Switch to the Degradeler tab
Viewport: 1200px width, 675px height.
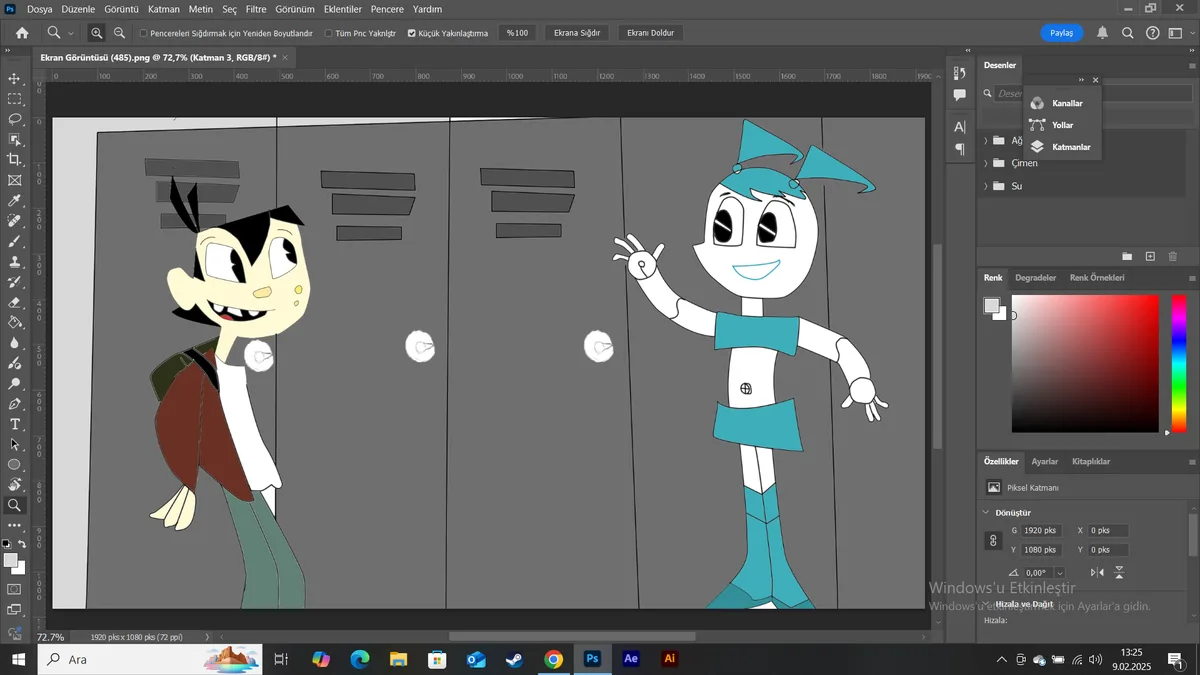1035,278
